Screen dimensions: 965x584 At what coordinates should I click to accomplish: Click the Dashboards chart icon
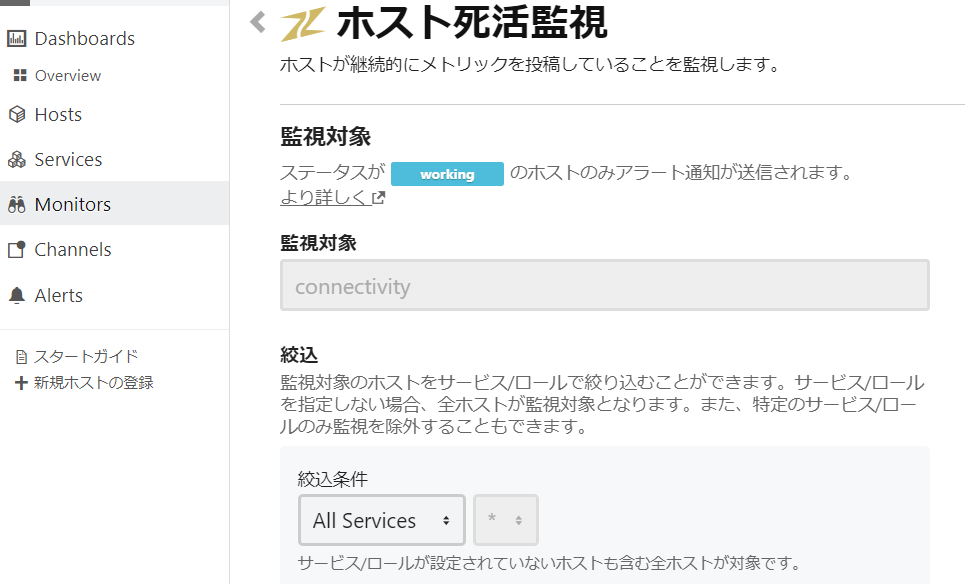(17, 39)
